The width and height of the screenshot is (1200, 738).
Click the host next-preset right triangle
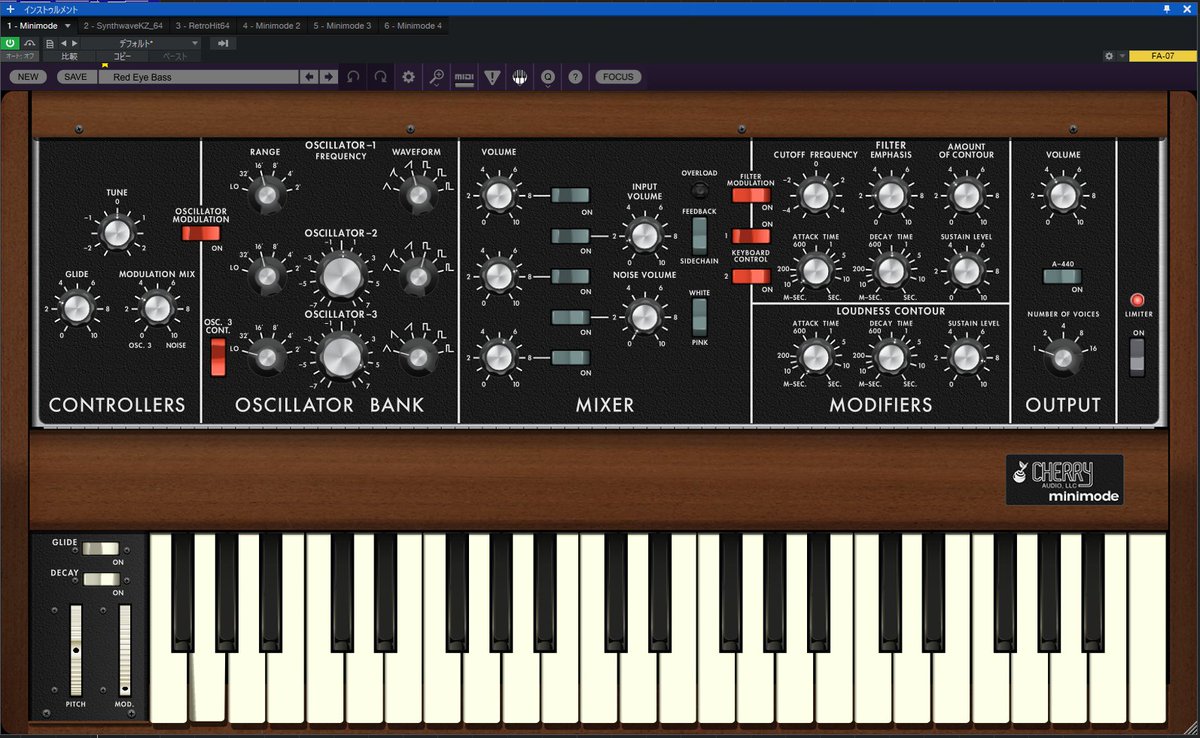[x=74, y=43]
